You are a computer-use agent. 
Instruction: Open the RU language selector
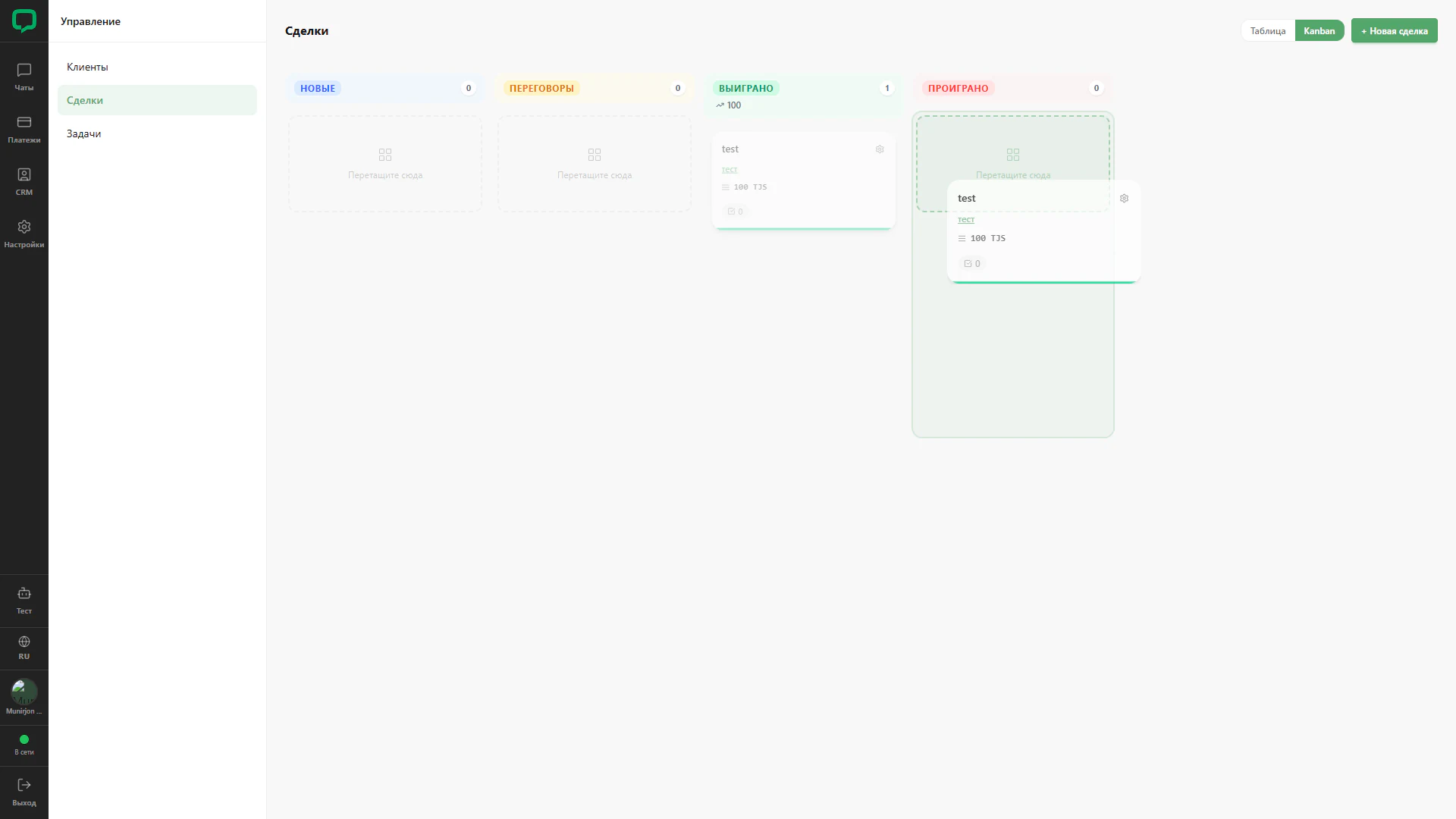[x=24, y=648]
